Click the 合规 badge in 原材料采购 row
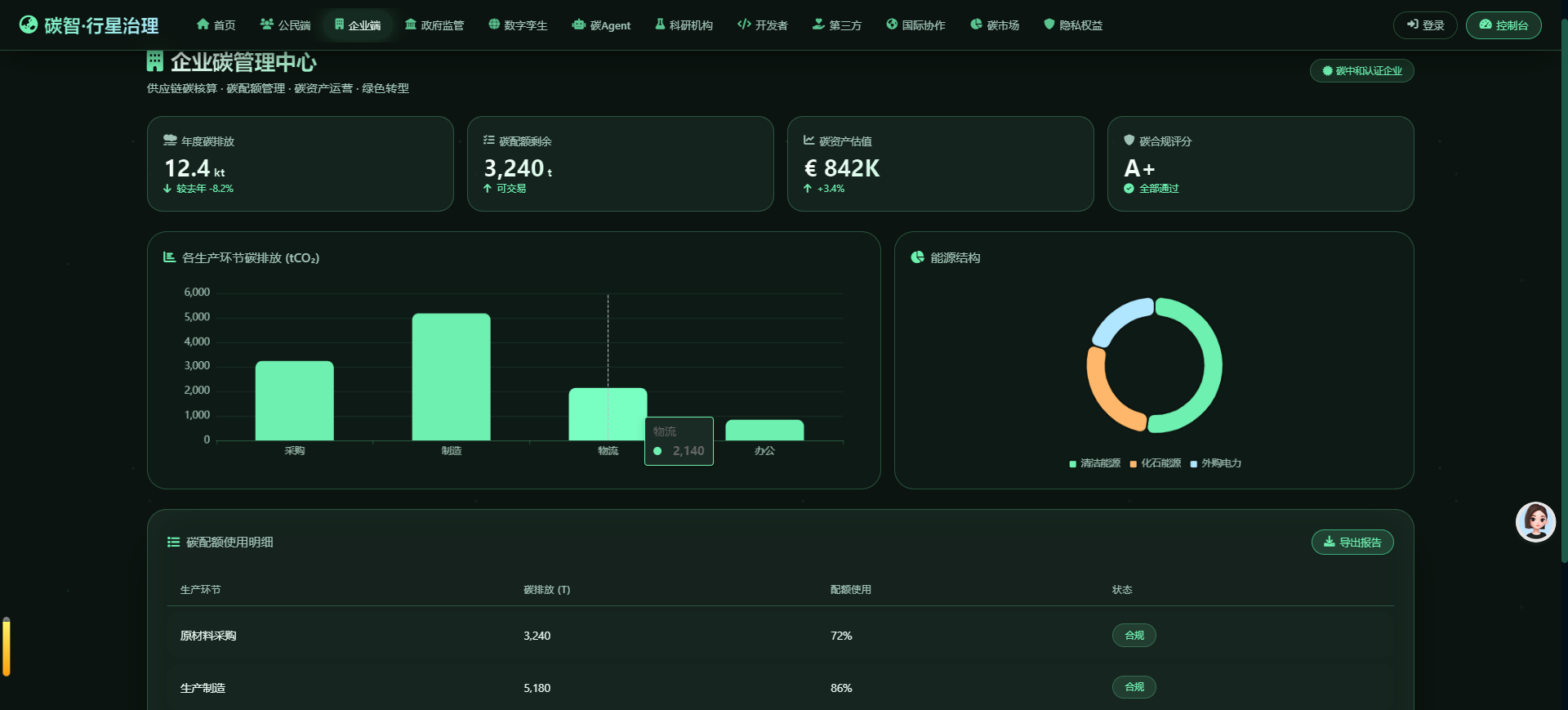1568x710 pixels. 1134,636
